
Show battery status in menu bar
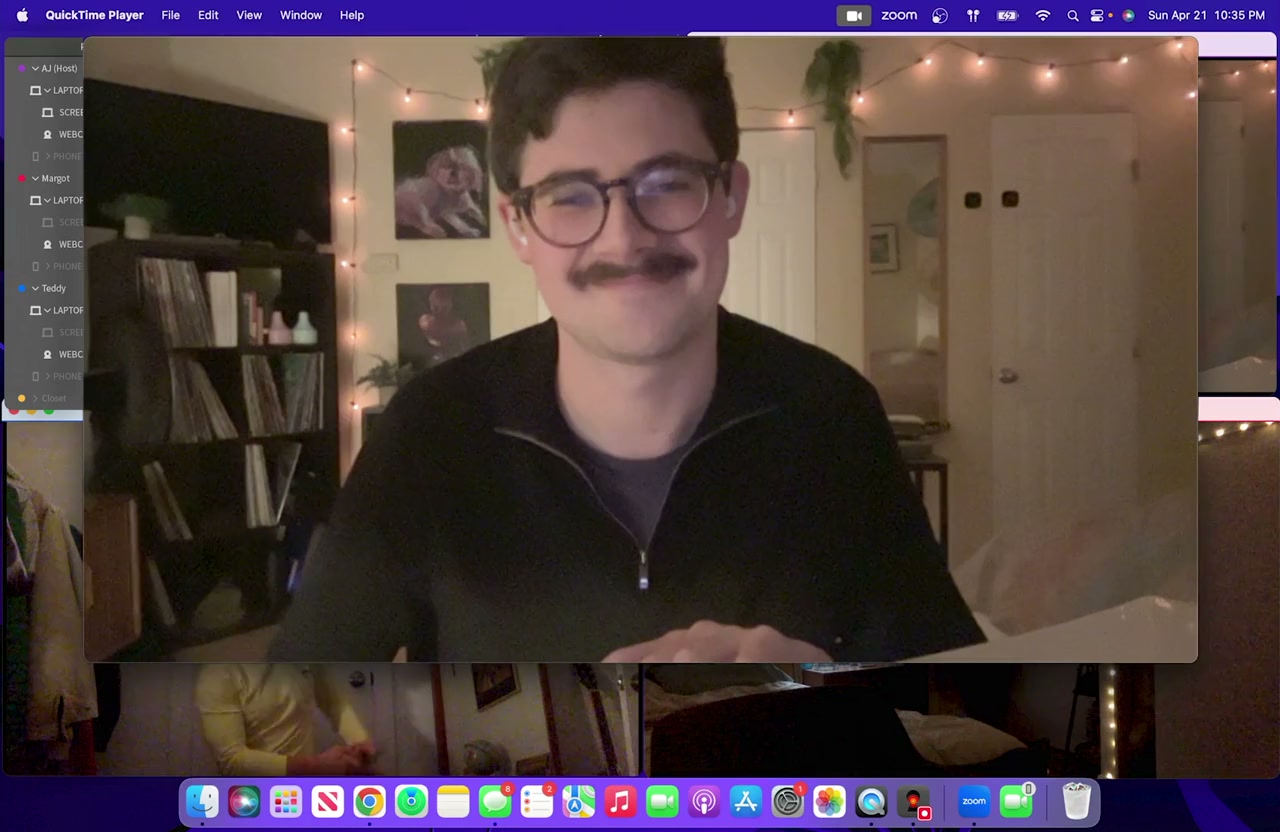click(x=1007, y=15)
